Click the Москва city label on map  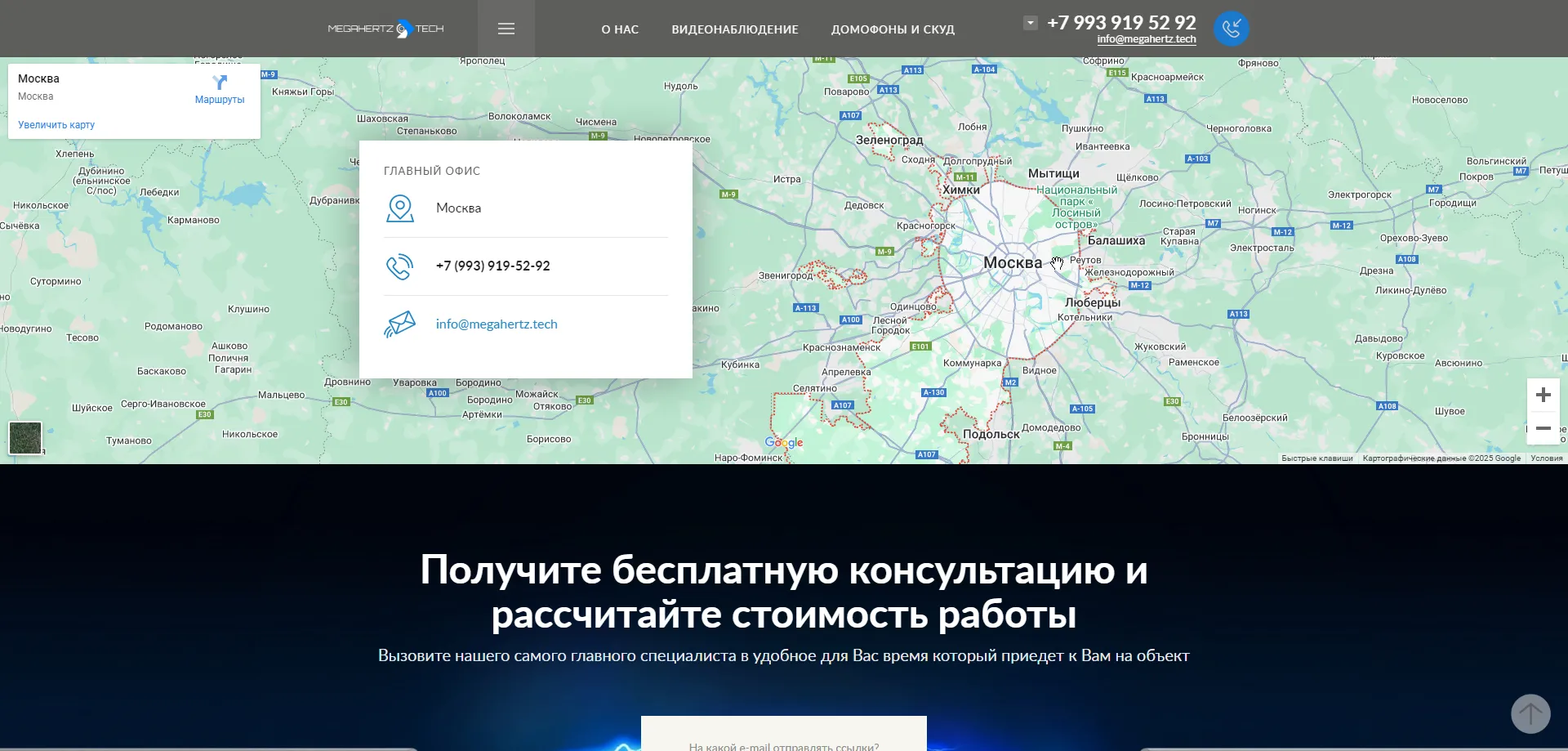click(x=1013, y=263)
